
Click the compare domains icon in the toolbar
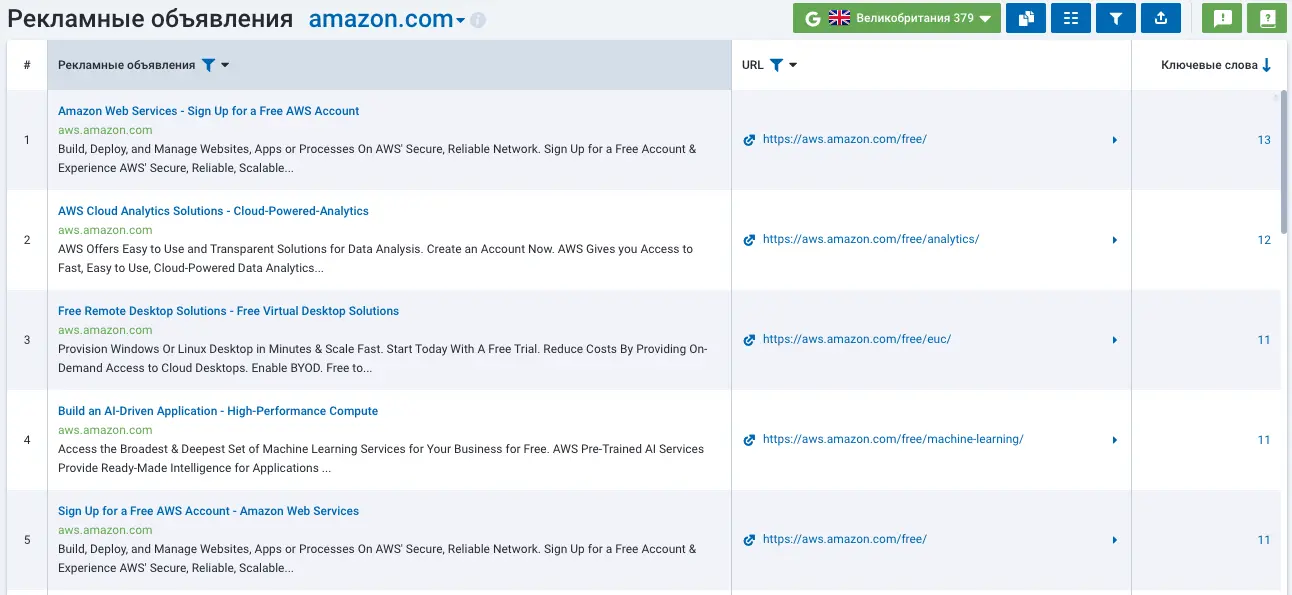pyautogui.click(x=1025, y=18)
